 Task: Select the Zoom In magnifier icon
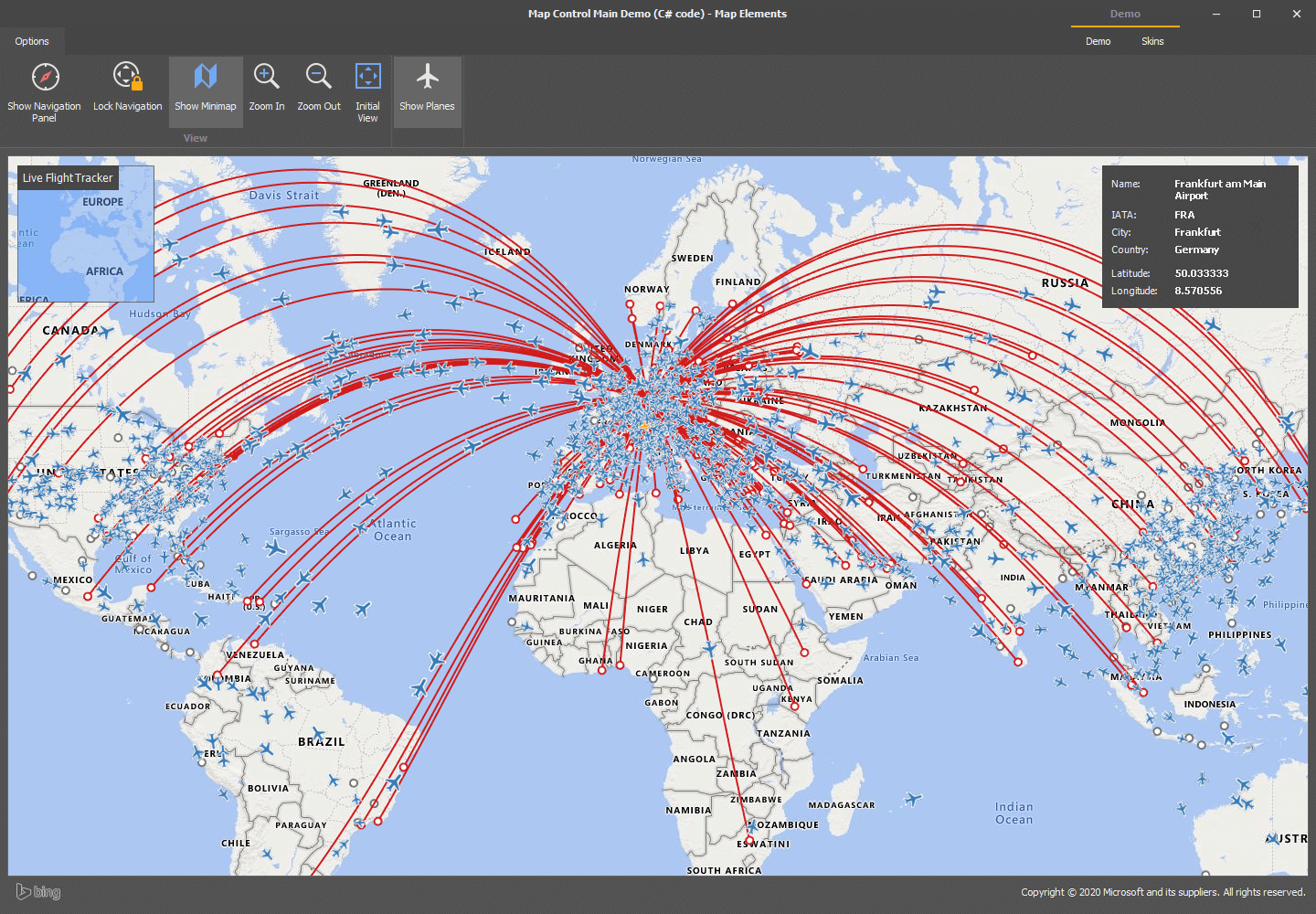click(x=266, y=77)
